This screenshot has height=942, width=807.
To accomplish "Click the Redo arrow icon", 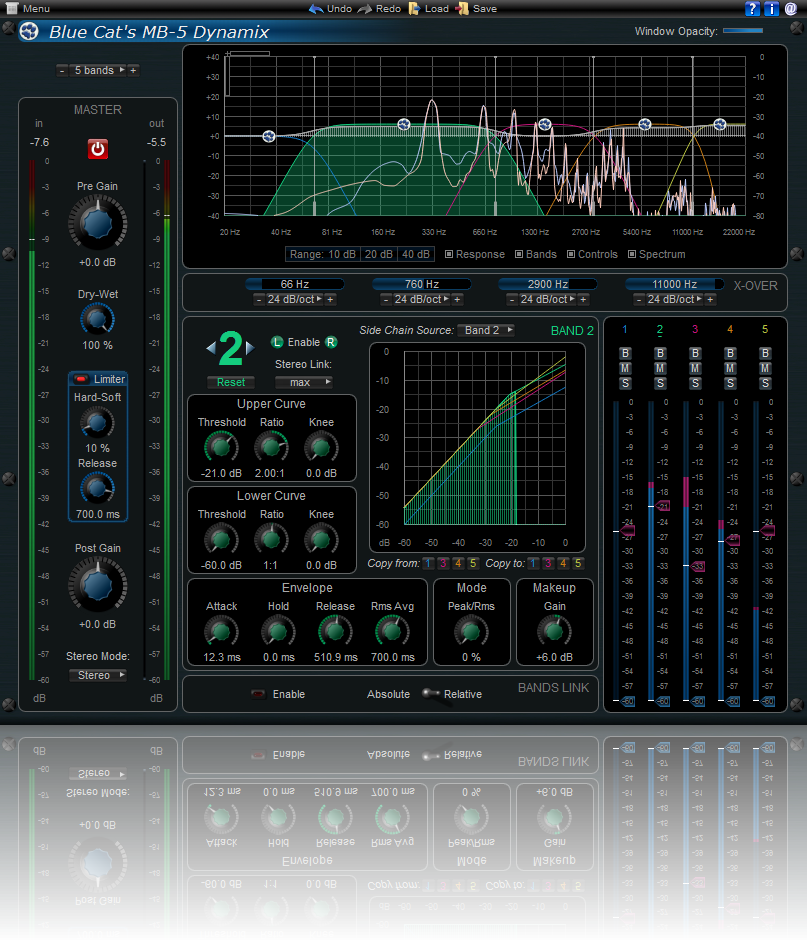I will [365, 8].
